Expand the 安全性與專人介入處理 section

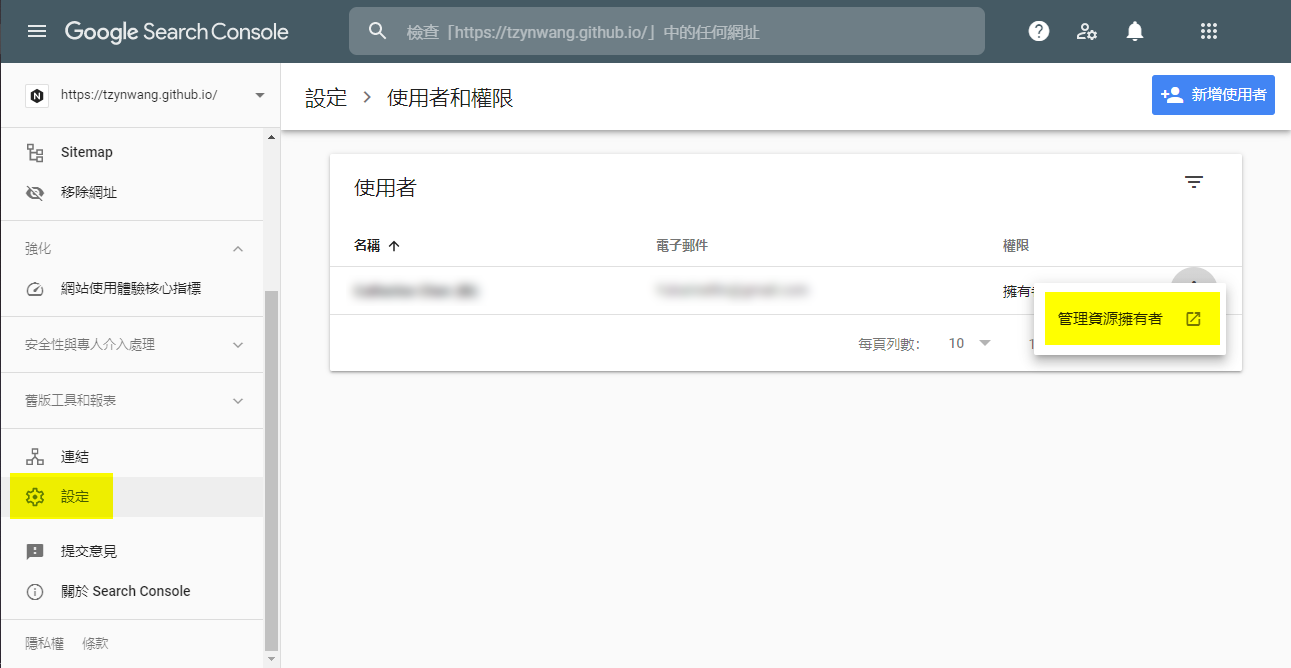pos(238,344)
